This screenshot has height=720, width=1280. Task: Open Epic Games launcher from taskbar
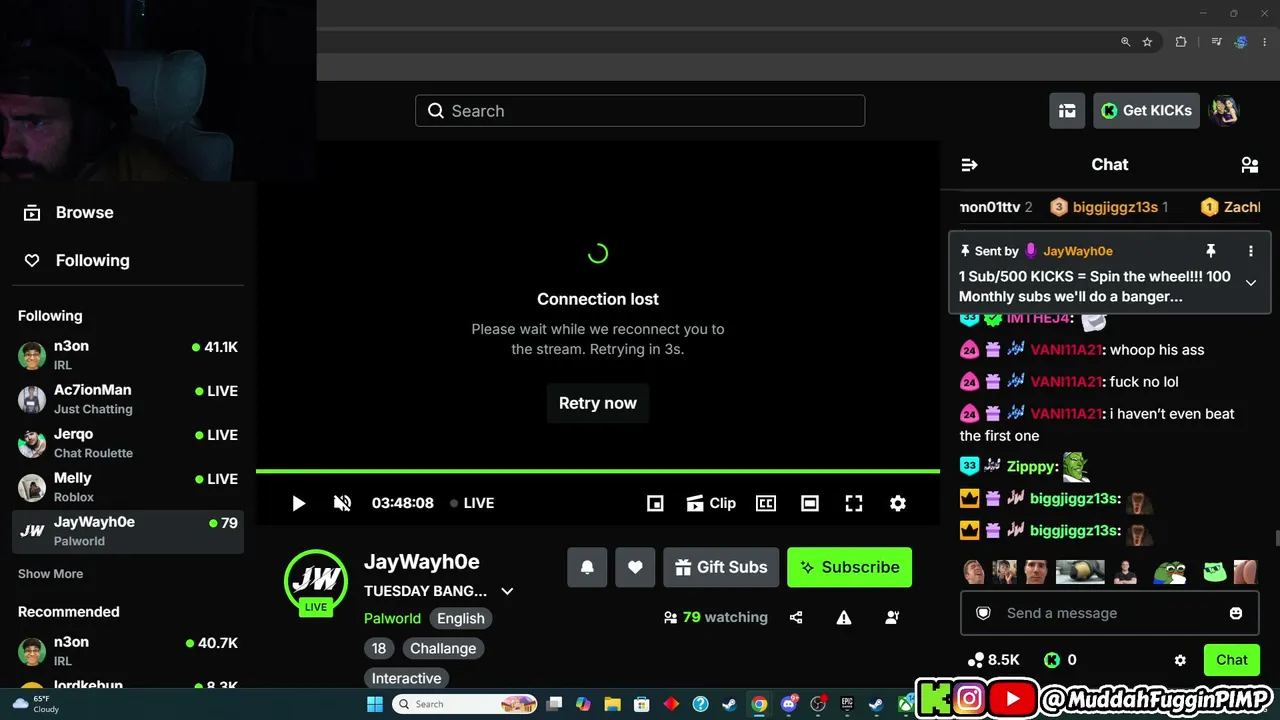847,704
